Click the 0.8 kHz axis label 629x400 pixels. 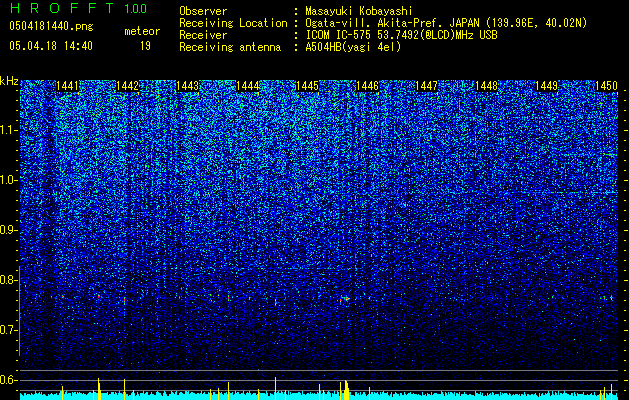tap(9, 280)
